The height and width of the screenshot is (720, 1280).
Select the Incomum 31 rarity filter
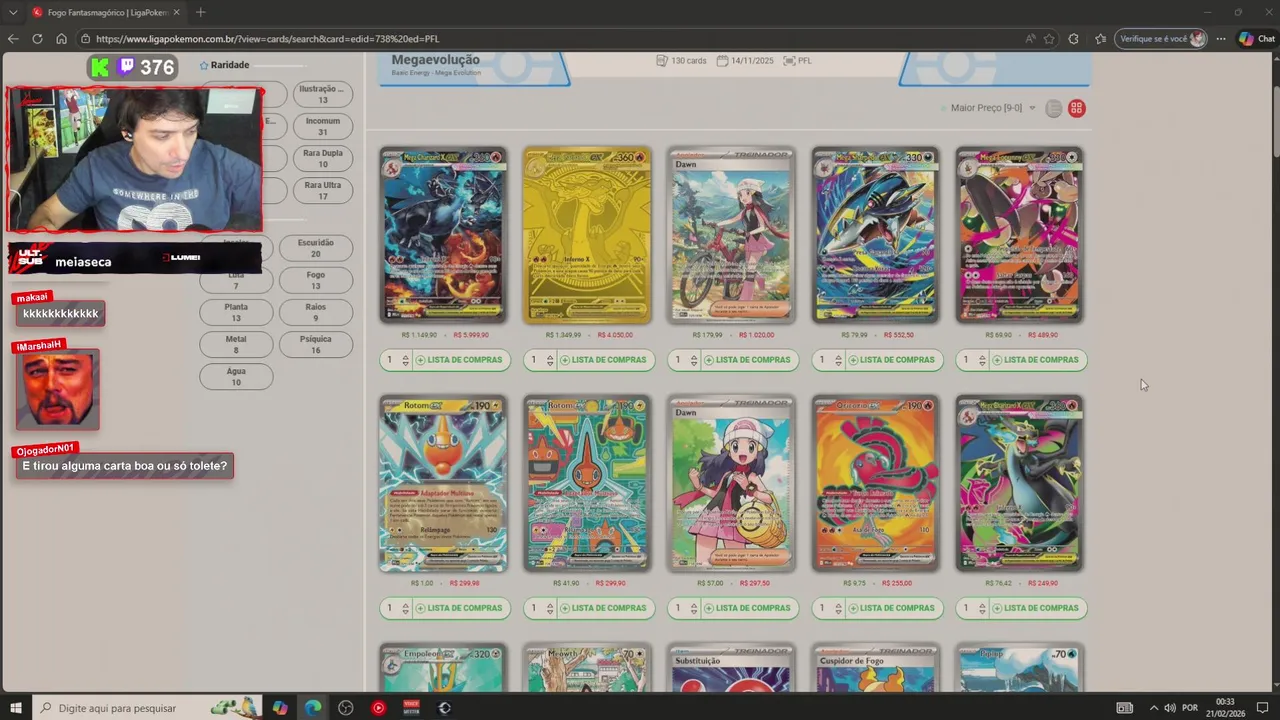pos(323,126)
